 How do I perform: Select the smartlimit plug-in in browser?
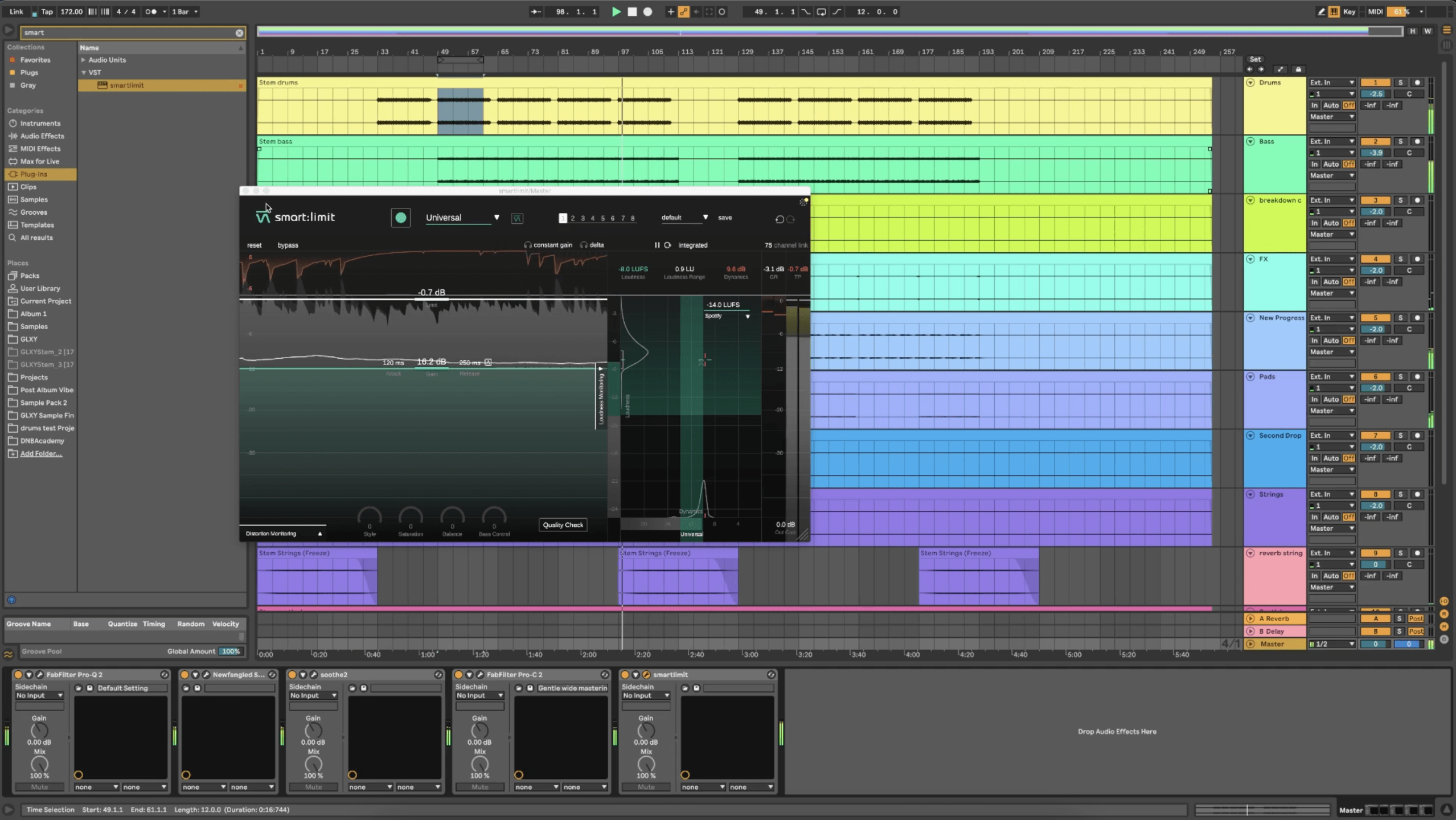click(126, 85)
